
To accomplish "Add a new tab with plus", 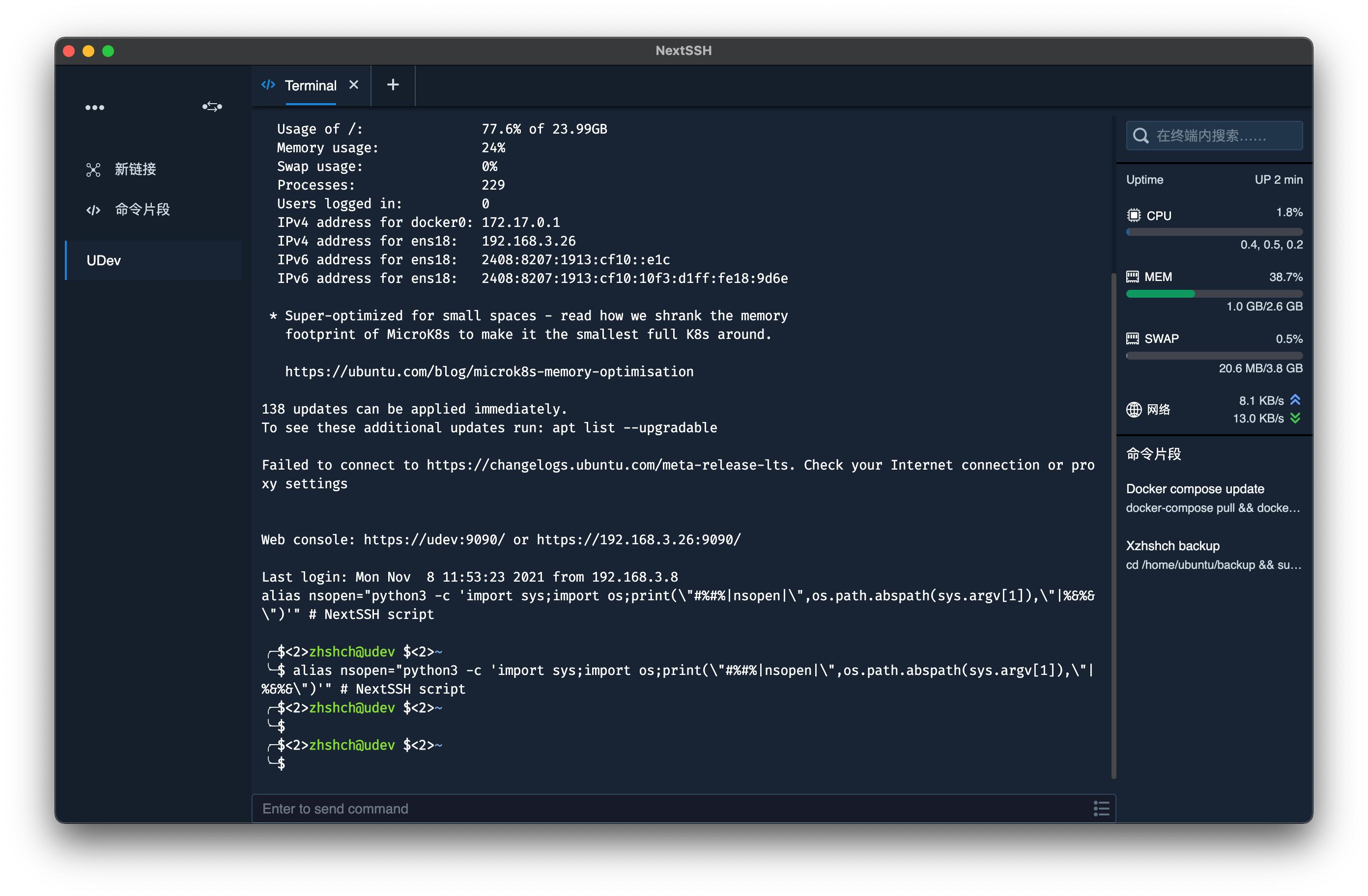I will tap(393, 85).
